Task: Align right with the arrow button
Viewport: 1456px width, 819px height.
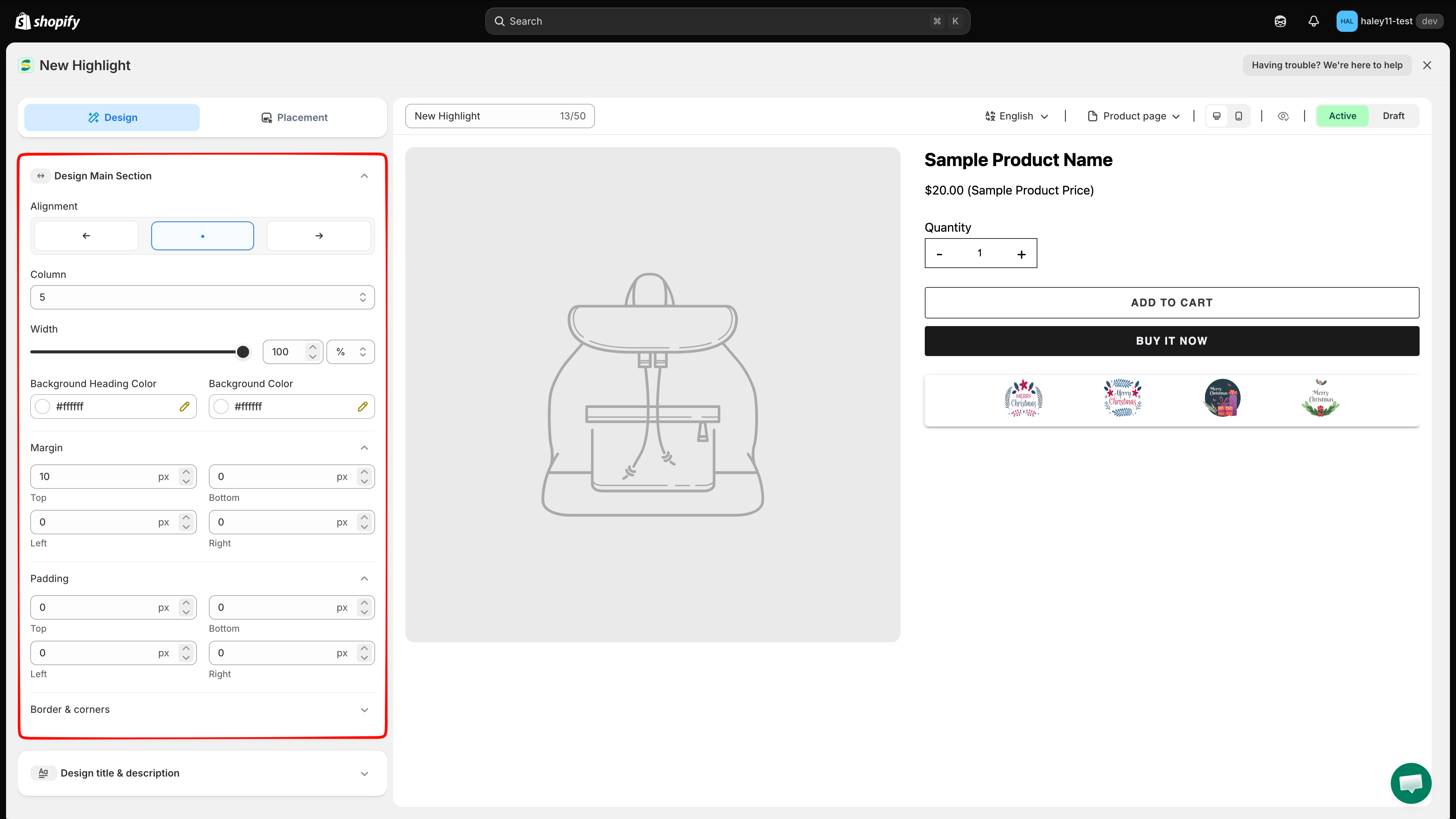Action: (x=319, y=236)
